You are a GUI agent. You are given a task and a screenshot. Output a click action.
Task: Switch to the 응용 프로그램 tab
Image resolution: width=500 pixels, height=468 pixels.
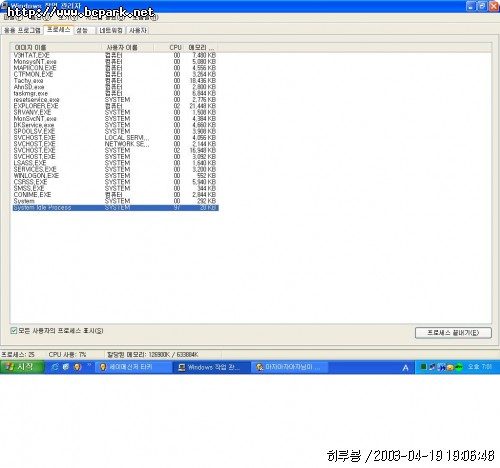(x=22, y=30)
